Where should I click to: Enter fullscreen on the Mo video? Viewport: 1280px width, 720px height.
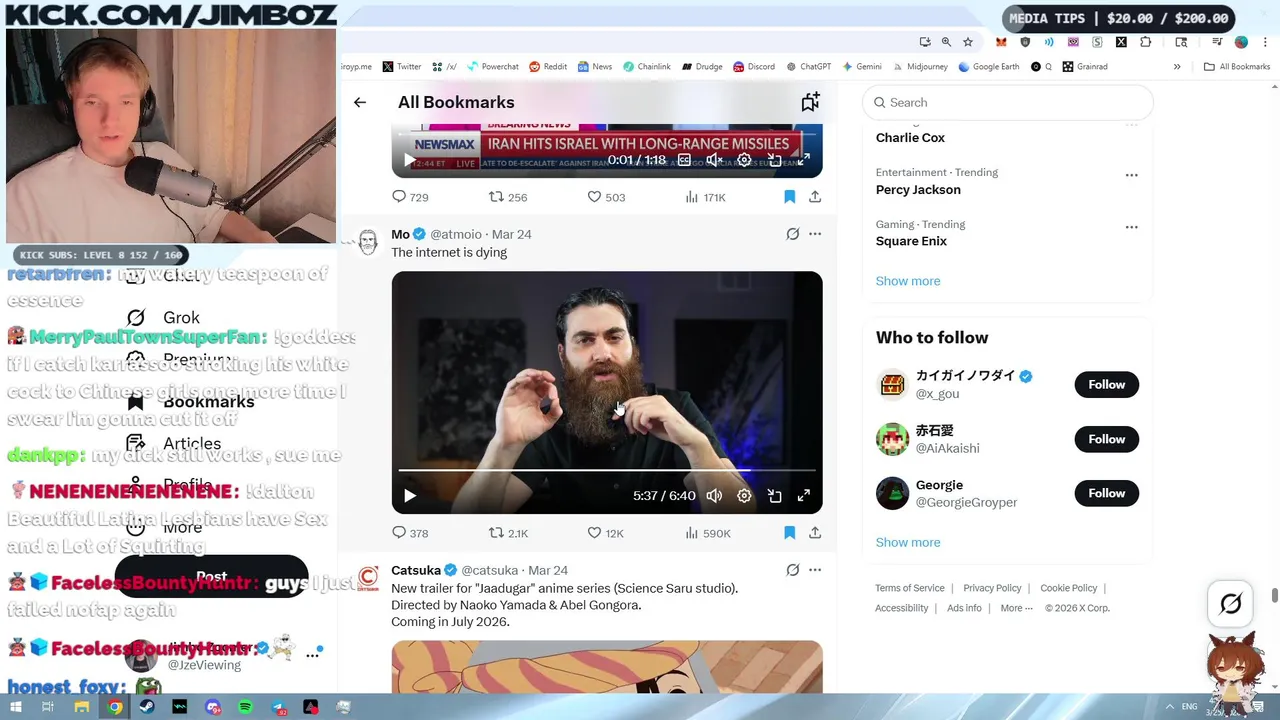[803, 496]
